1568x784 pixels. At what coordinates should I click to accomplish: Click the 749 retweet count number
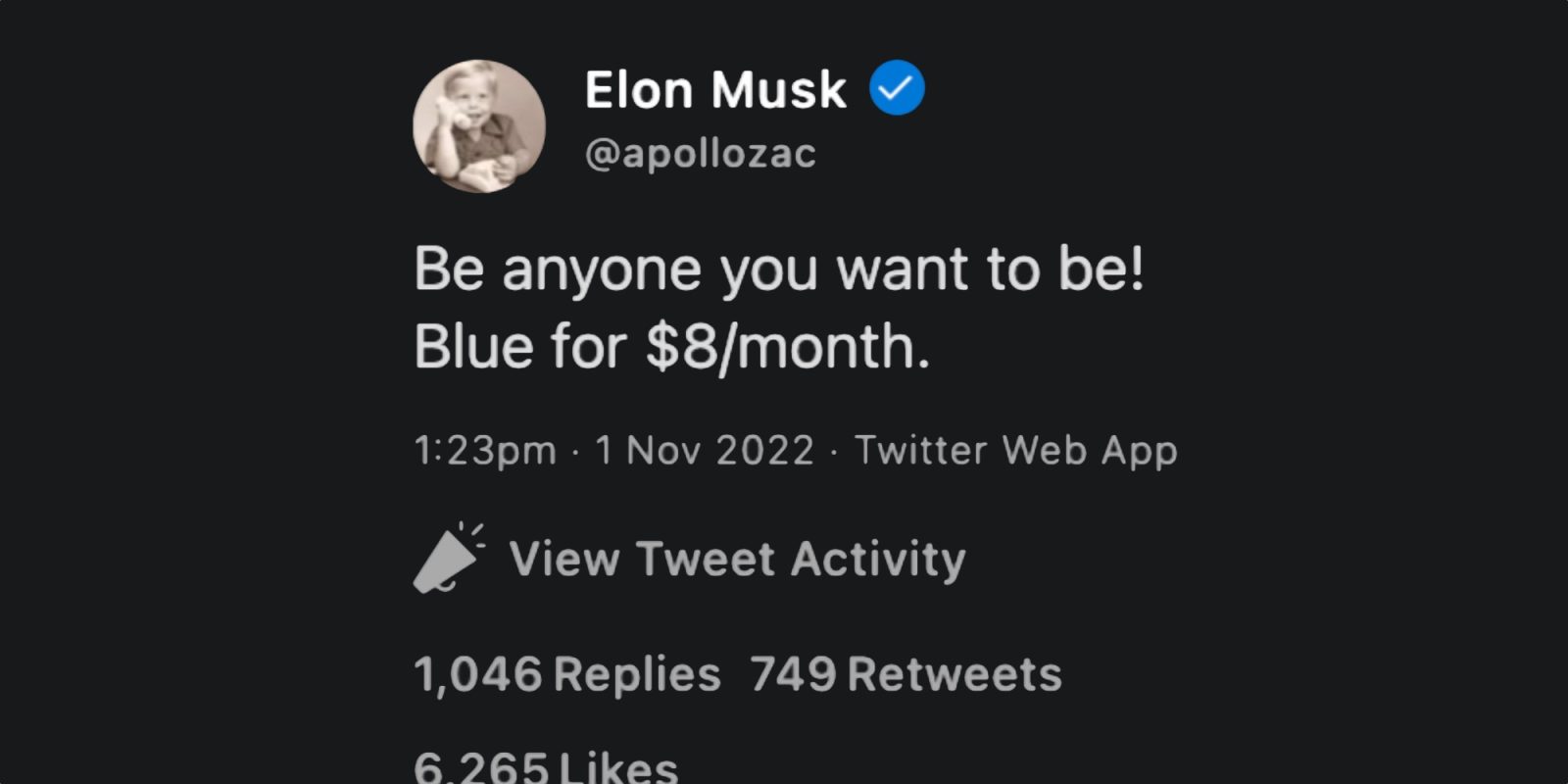pyautogui.click(x=793, y=674)
